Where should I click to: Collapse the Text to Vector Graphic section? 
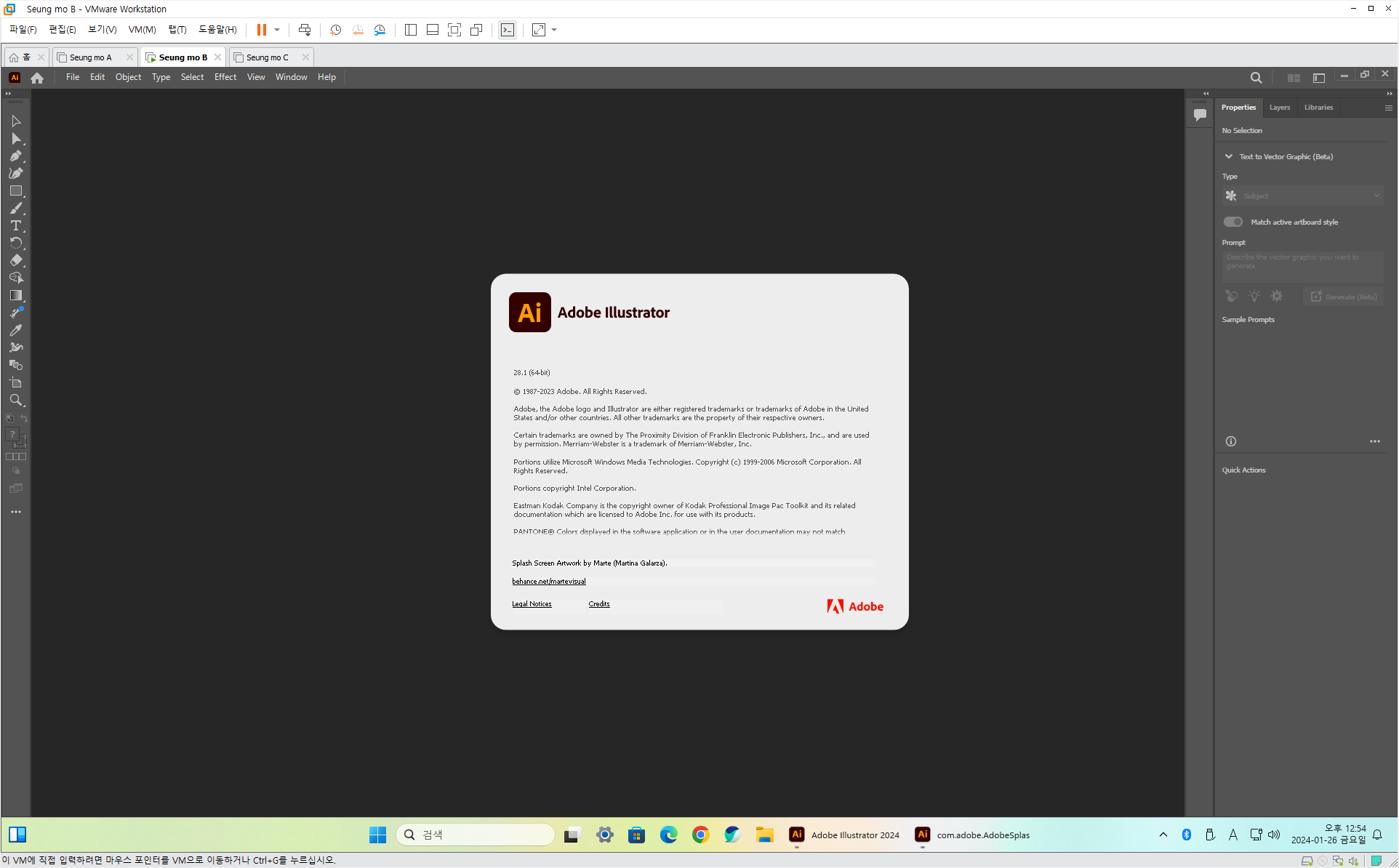tap(1229, 156)
